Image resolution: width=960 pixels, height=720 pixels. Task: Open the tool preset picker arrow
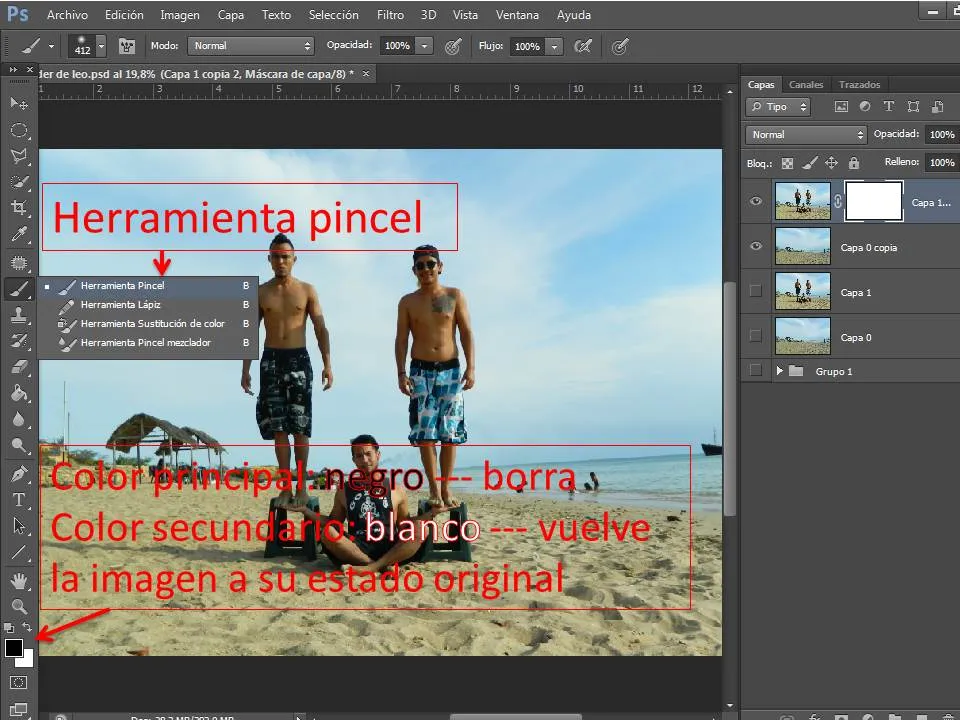coord(51,46)
